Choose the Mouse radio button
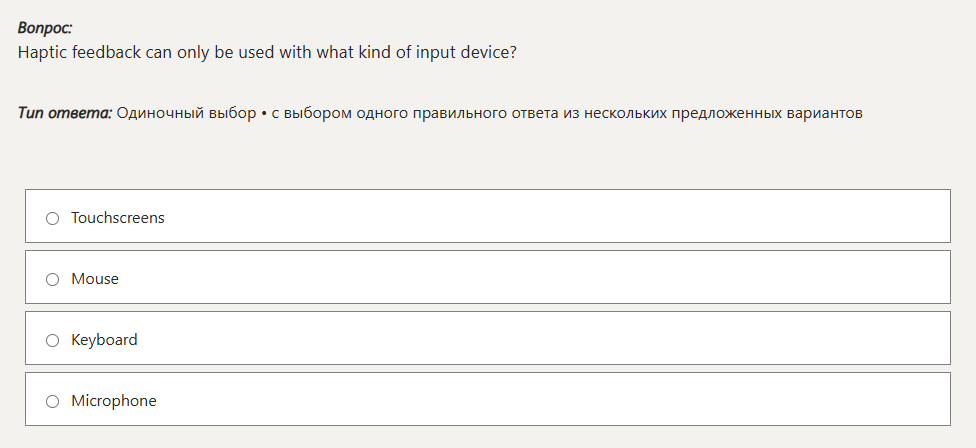Image resolution: width=976 pixels, height=448 pixels. click(x=53, y=279)
